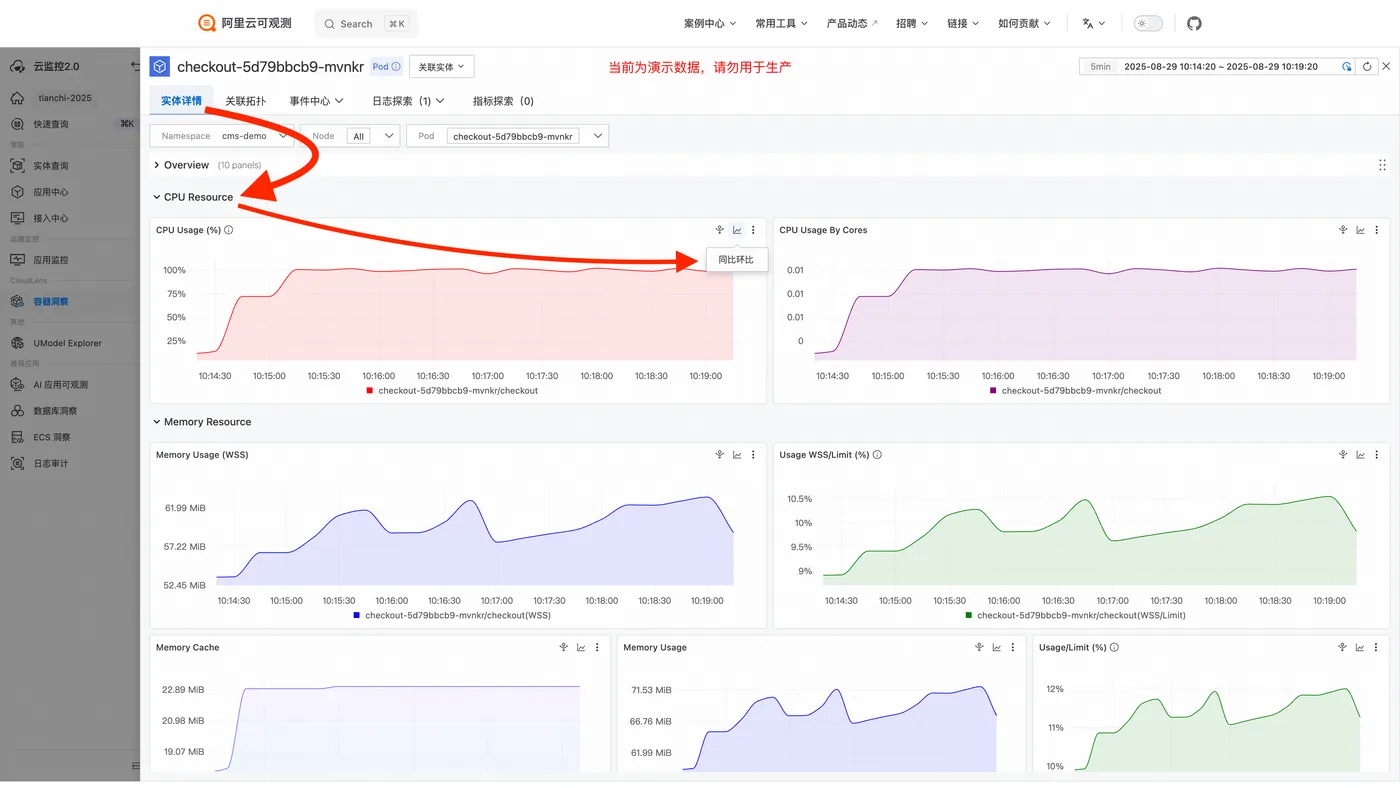
Task: Open the 如何贡献 menu
Action: click(1024, 23)
